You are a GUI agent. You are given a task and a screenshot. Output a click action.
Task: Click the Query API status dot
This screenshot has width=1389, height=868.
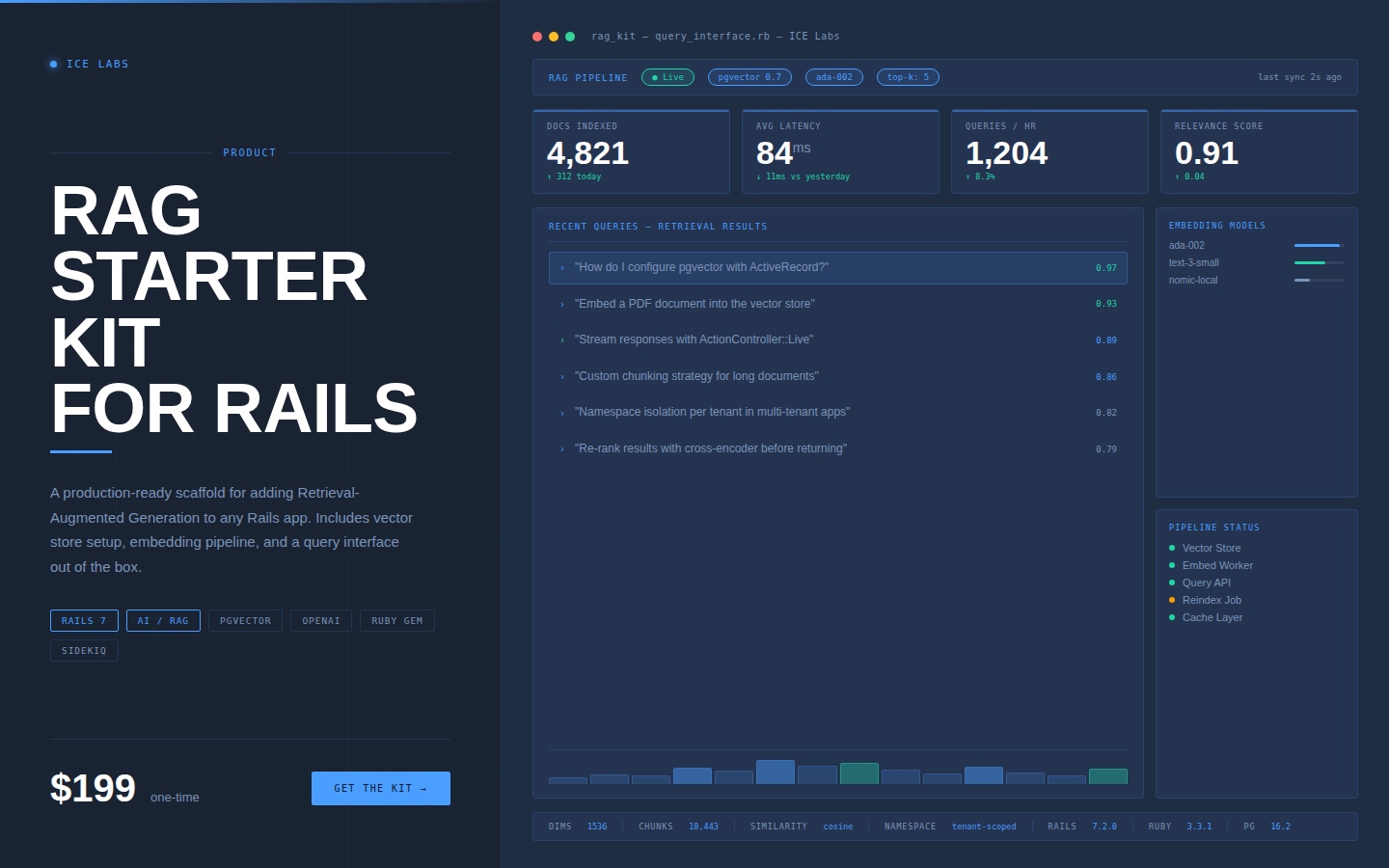point(1172,583)
